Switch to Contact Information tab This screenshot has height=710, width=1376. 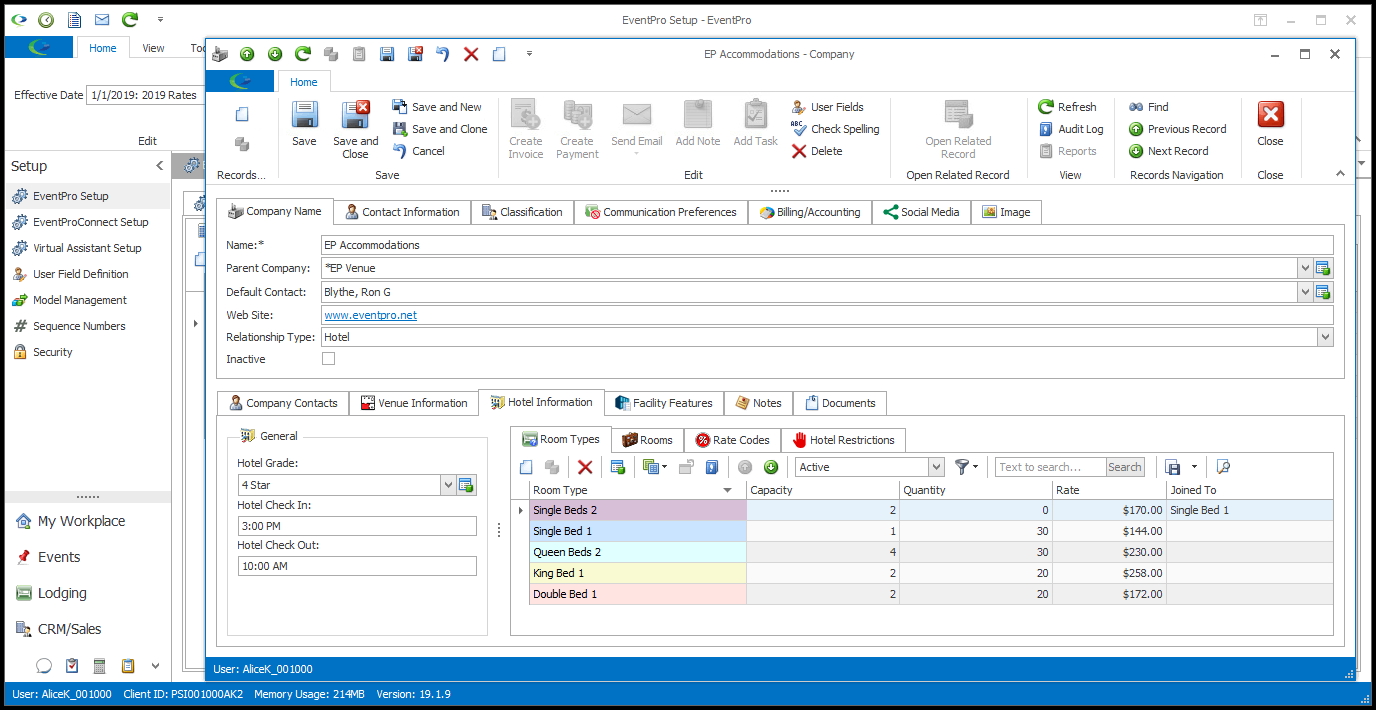point(401,212)
